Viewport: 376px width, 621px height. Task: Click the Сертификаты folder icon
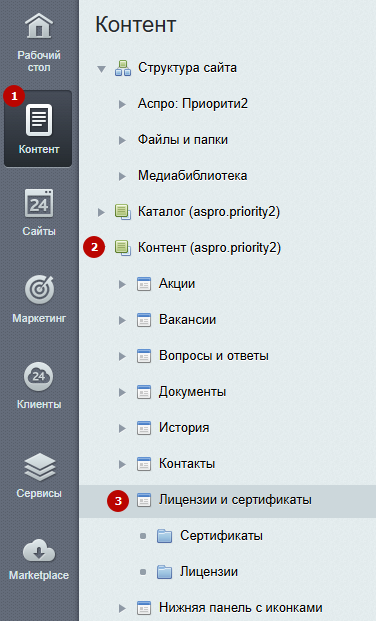pos(164,536)
